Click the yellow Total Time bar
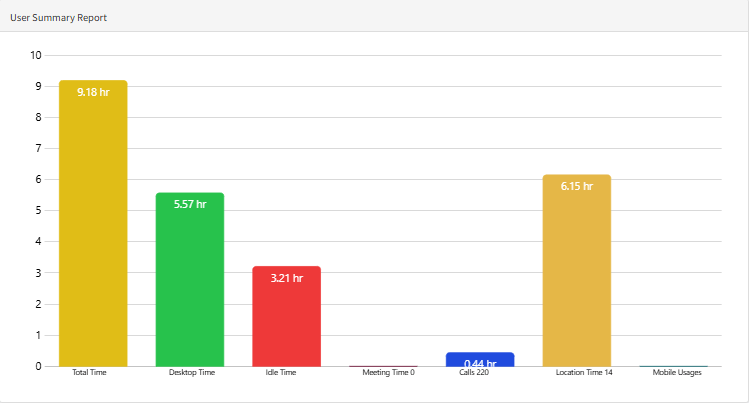 coord(93,230)
